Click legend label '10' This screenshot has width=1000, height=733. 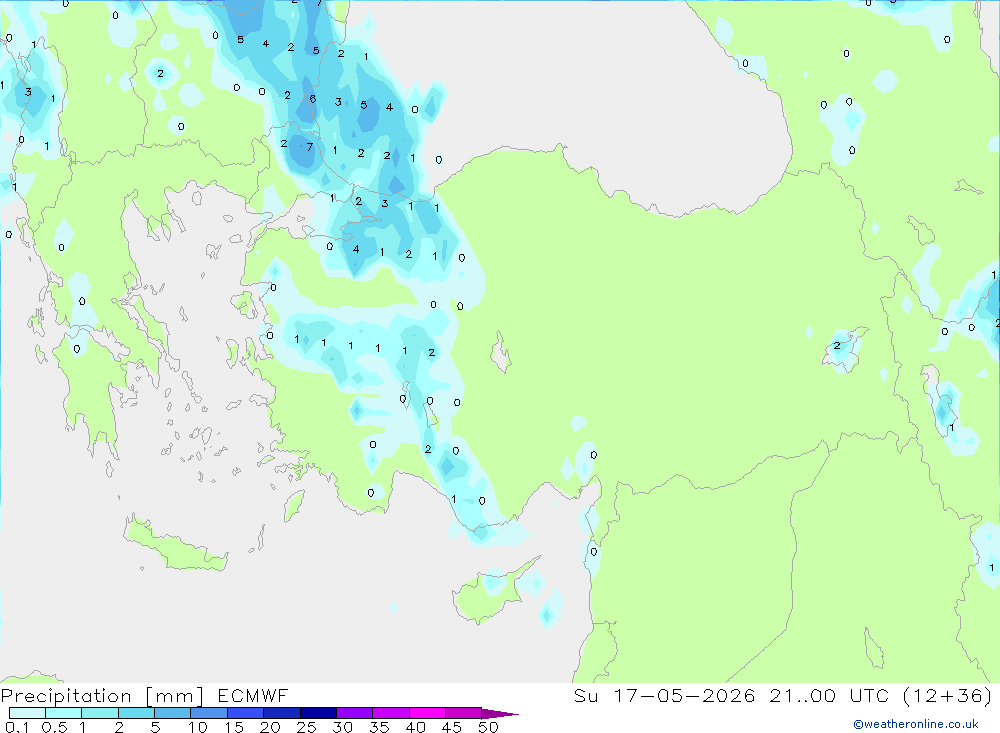tap(198, 727)
